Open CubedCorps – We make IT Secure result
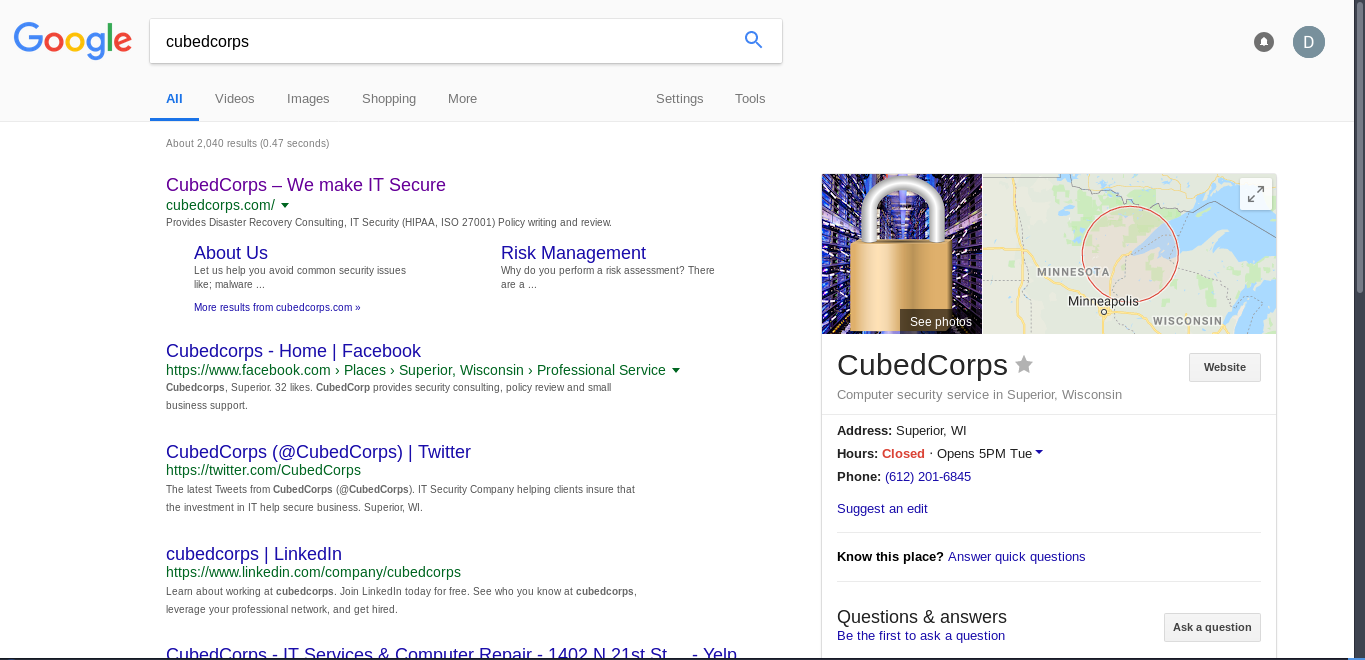 306,185
